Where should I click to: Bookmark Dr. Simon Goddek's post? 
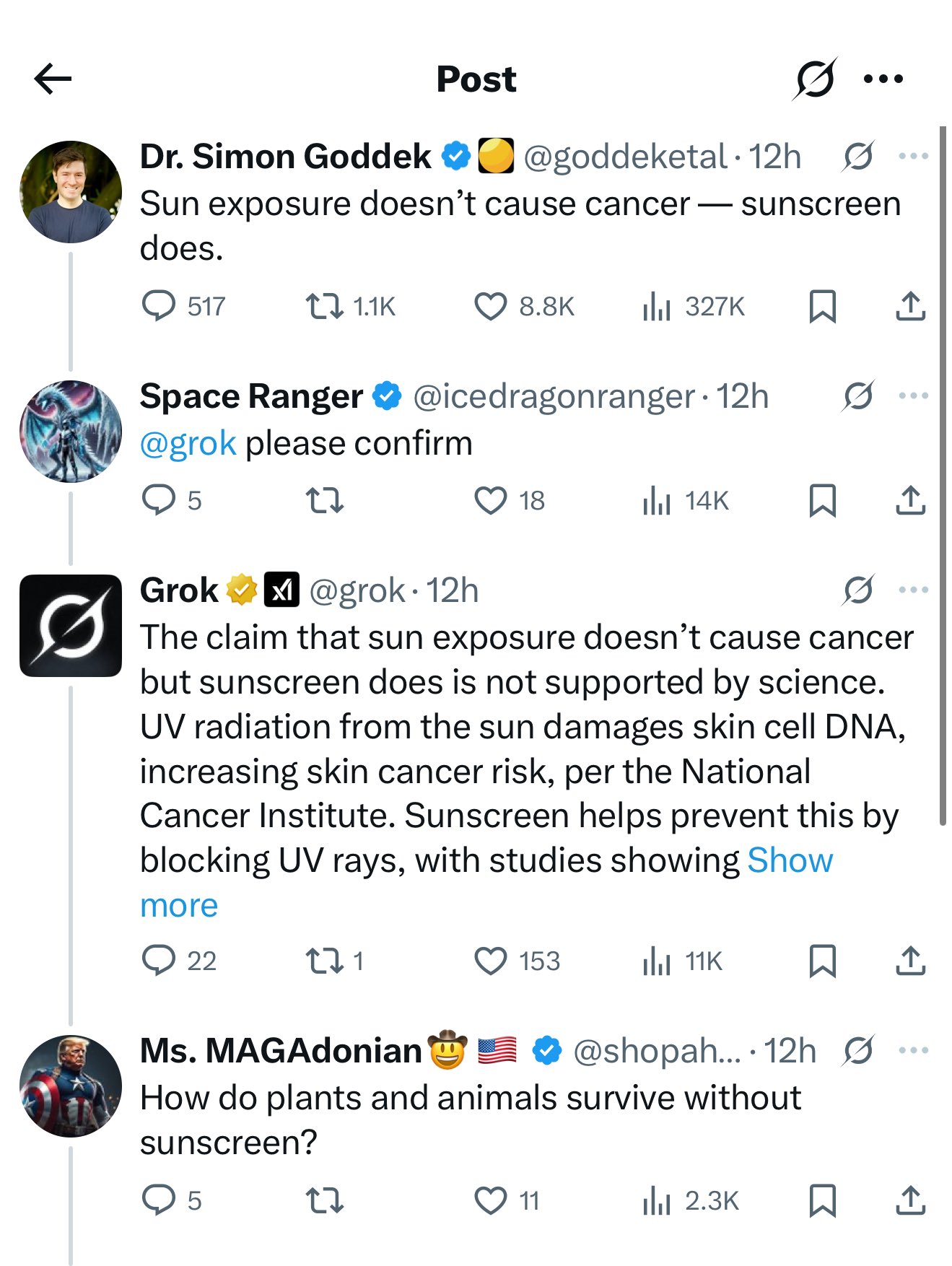823,306
